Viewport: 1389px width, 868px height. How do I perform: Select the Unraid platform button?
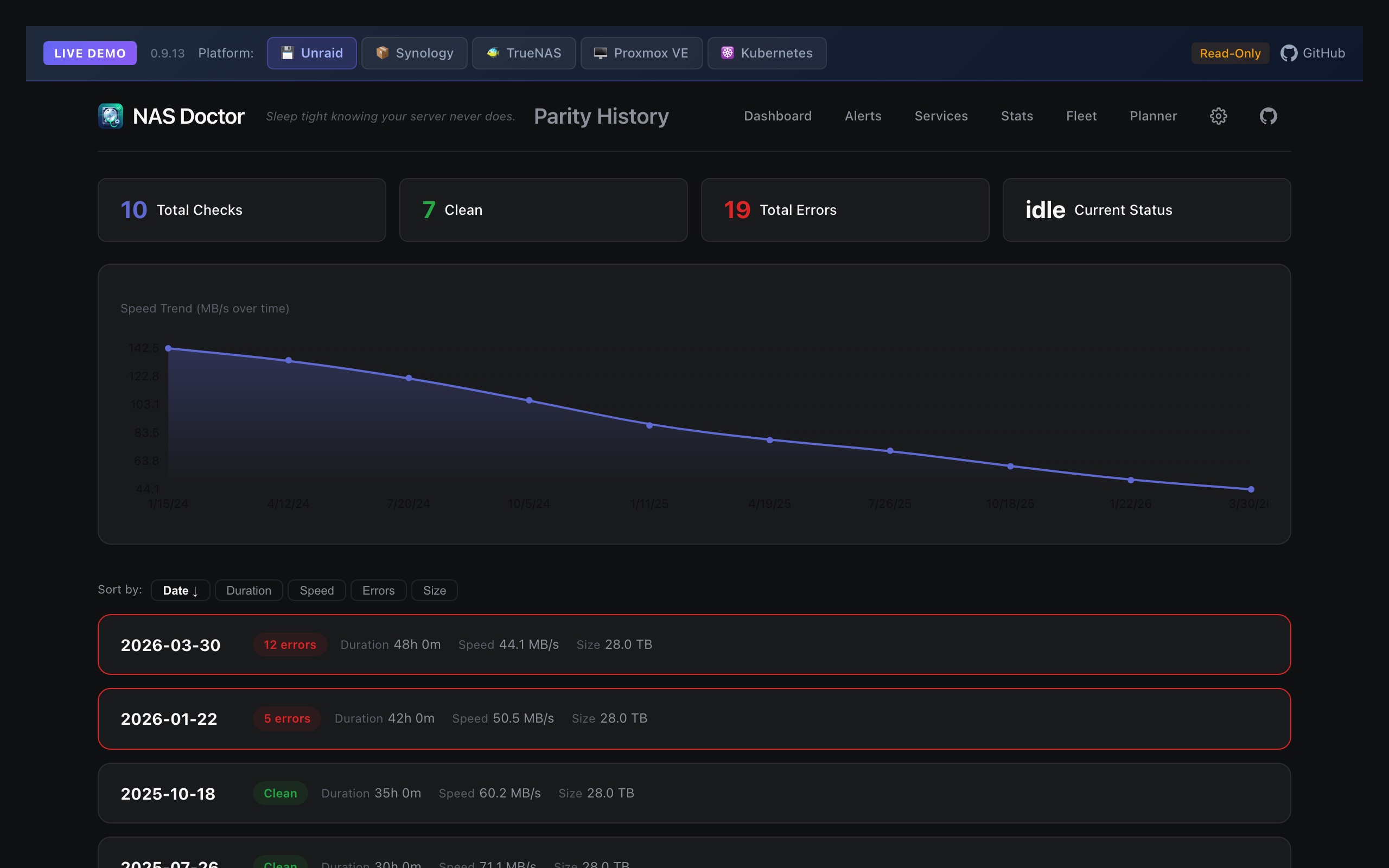click(311, 53)
